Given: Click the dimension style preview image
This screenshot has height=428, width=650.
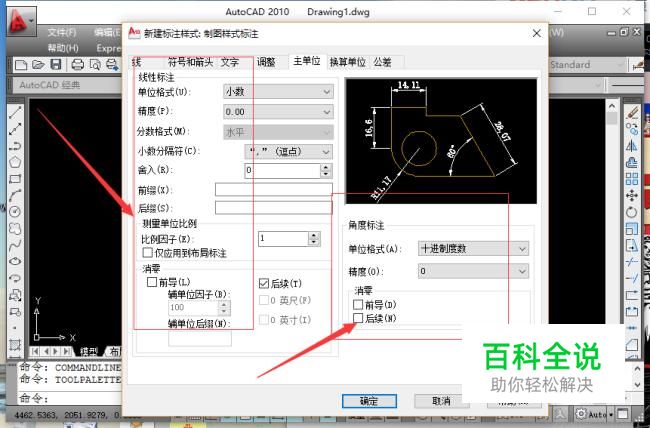Looking at the screenshot, I should (441, 141).
